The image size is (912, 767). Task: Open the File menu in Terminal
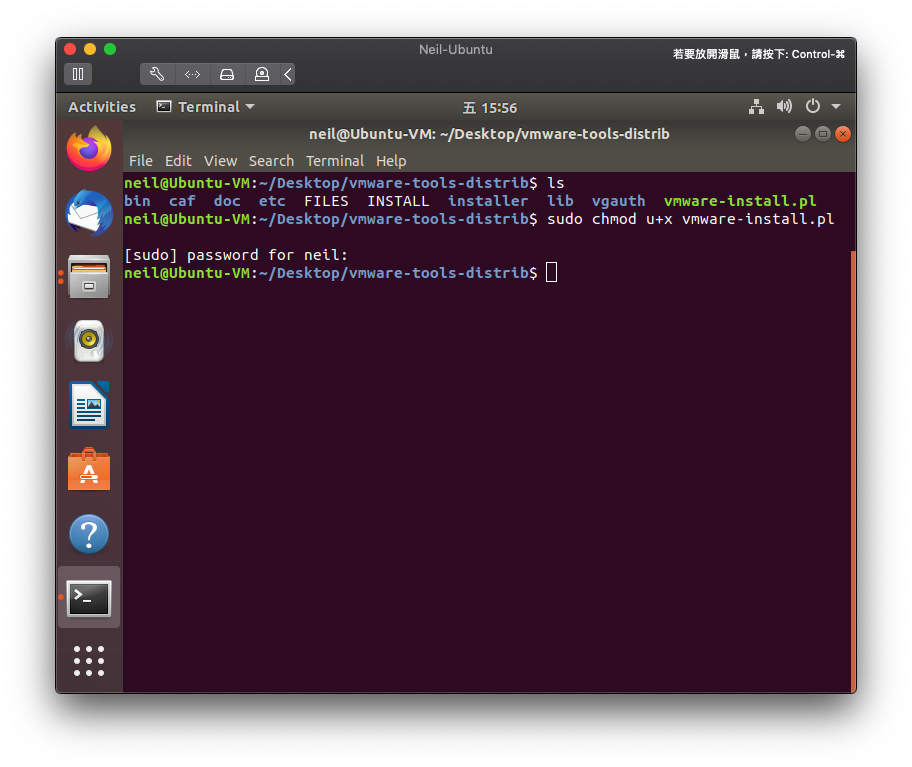140,160
